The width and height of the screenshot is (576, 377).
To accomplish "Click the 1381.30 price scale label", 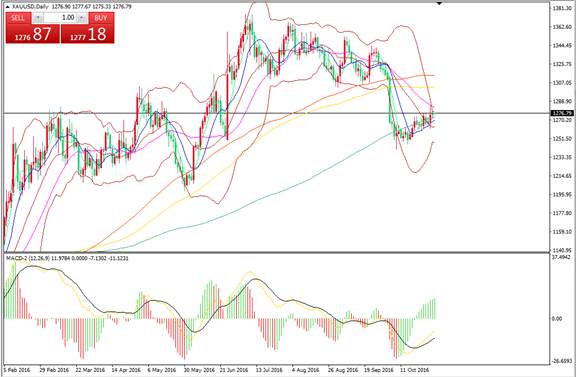I will [562, 8].
